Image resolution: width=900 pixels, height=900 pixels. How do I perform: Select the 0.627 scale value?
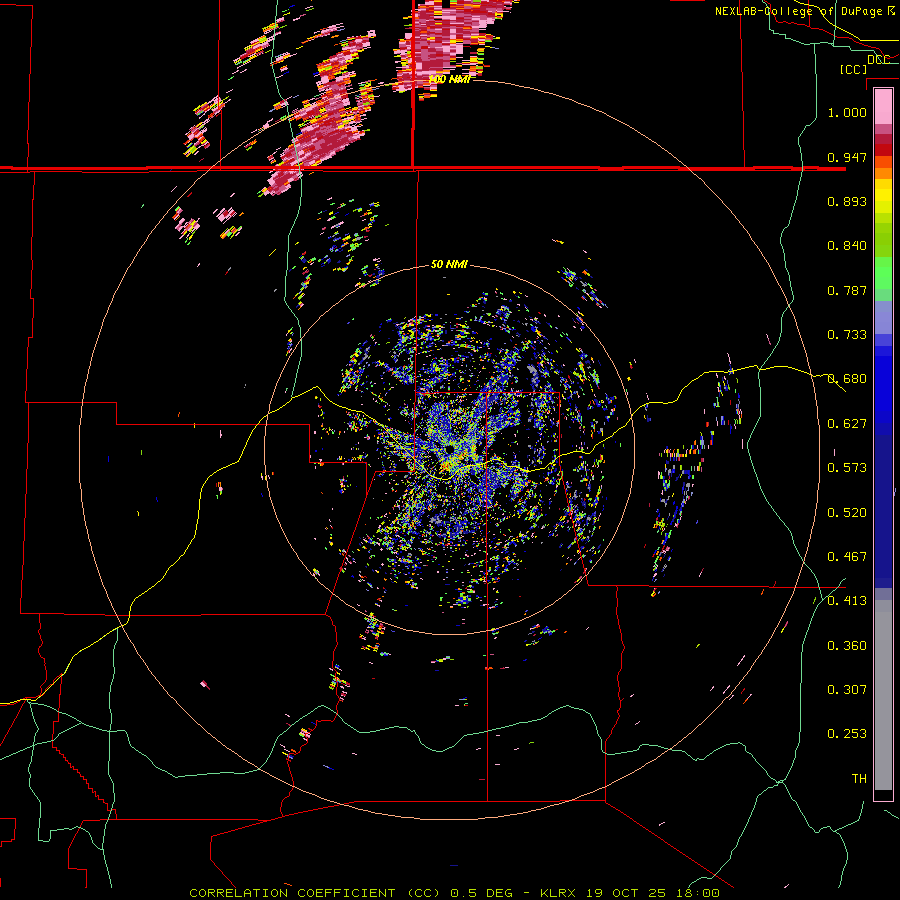(x=847, y=424)
